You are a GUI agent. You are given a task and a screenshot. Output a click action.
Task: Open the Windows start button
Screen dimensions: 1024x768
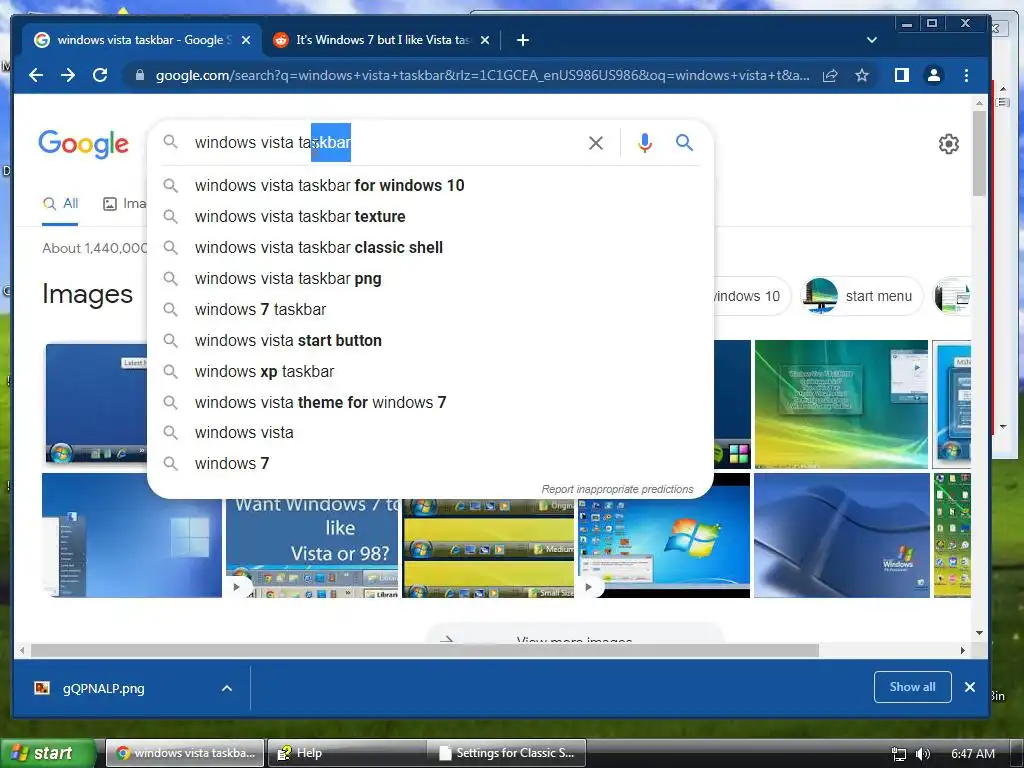47,753
